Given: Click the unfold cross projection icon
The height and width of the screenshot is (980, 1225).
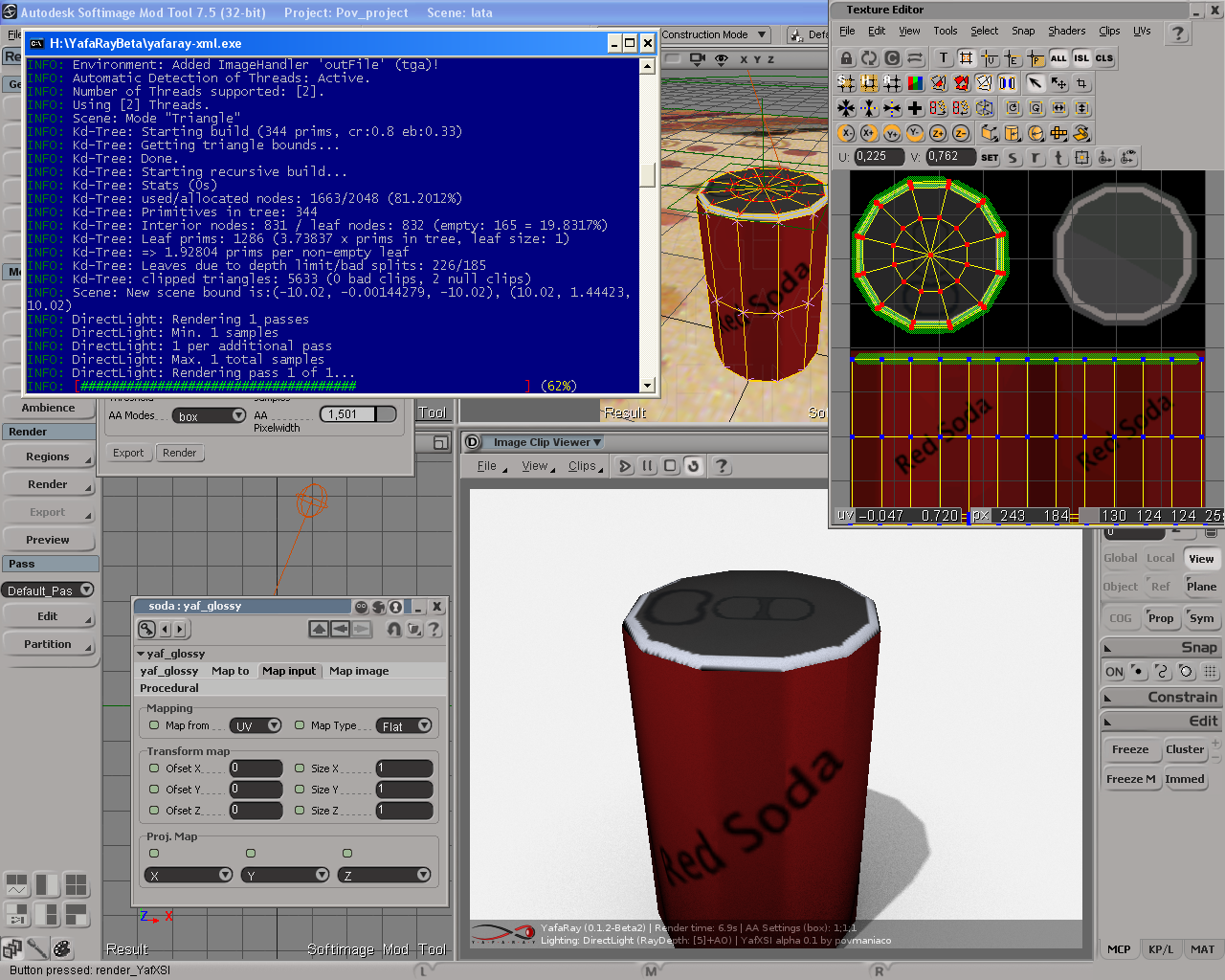Looking at the screenshot, I should [1058, 133].
